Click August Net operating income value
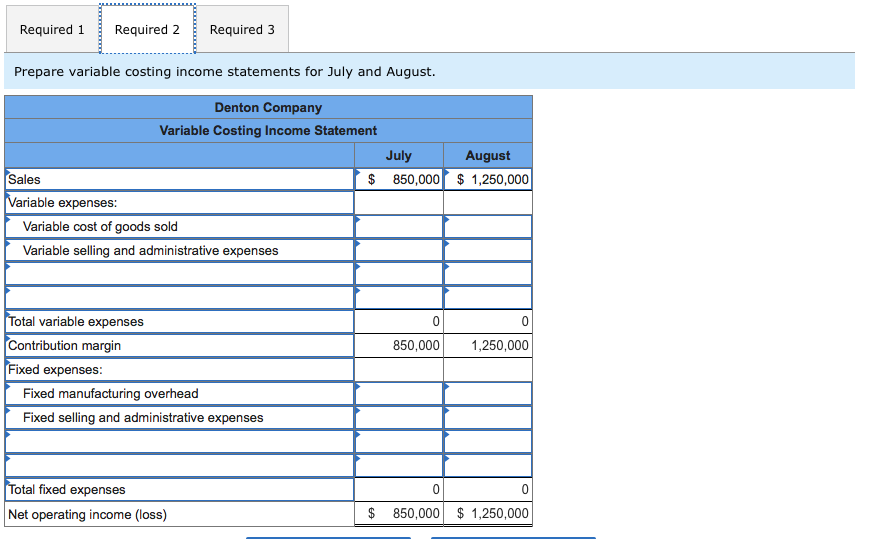This screenshot has height=539, width=891. coord(488,513)
